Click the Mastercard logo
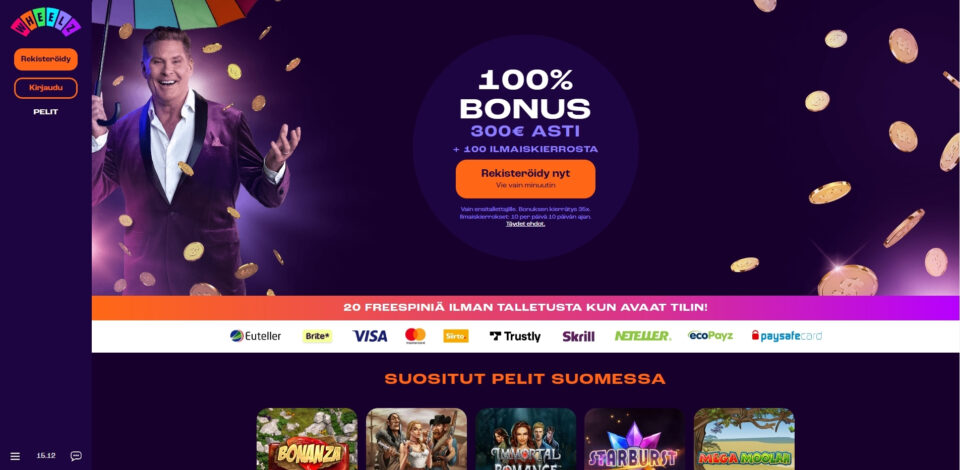 [x=415, y=335]
